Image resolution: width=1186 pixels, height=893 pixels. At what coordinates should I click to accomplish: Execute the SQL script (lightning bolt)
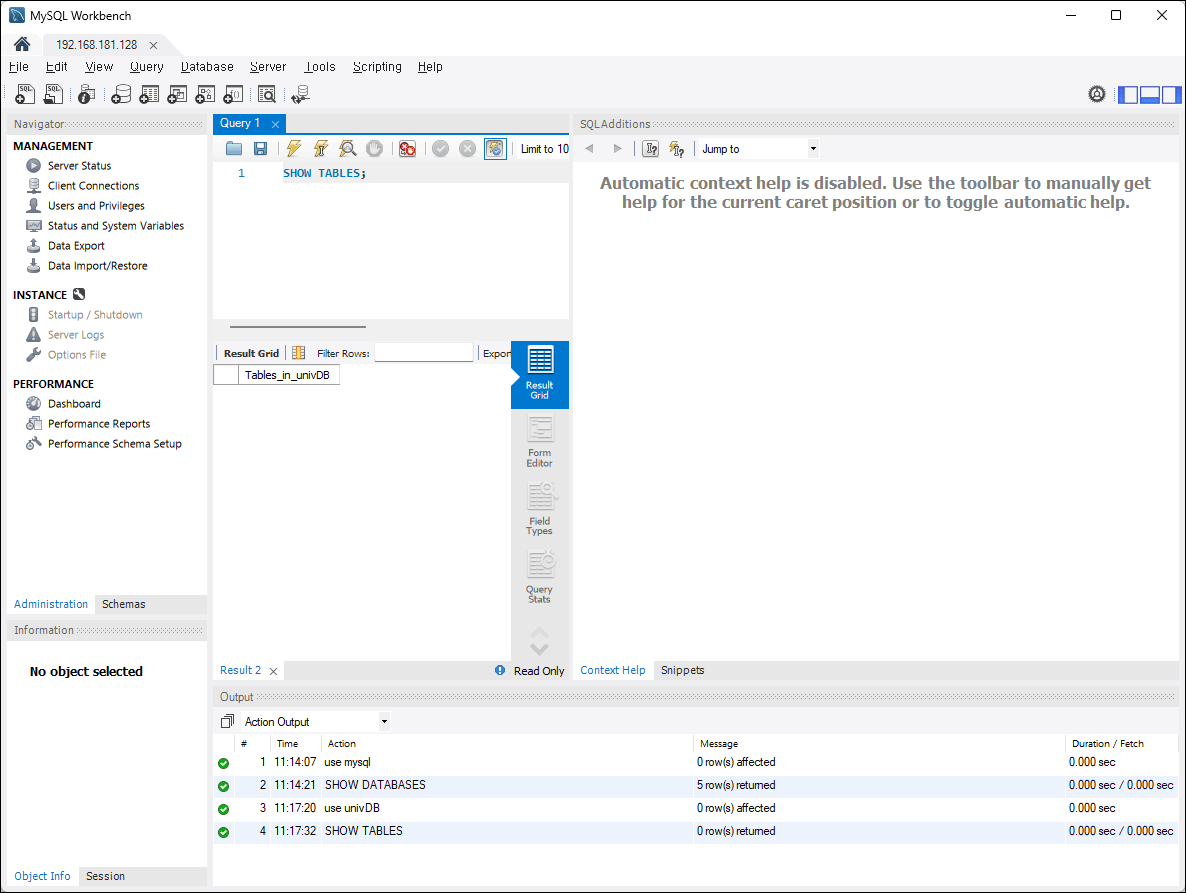coord(293,149)
